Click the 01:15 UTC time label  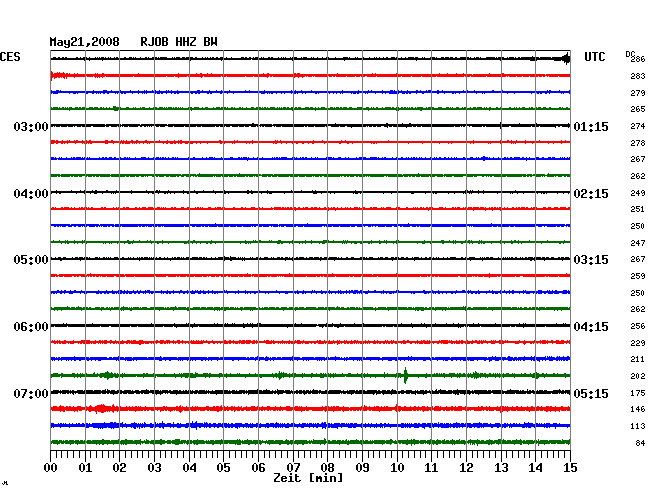point(591,126)
